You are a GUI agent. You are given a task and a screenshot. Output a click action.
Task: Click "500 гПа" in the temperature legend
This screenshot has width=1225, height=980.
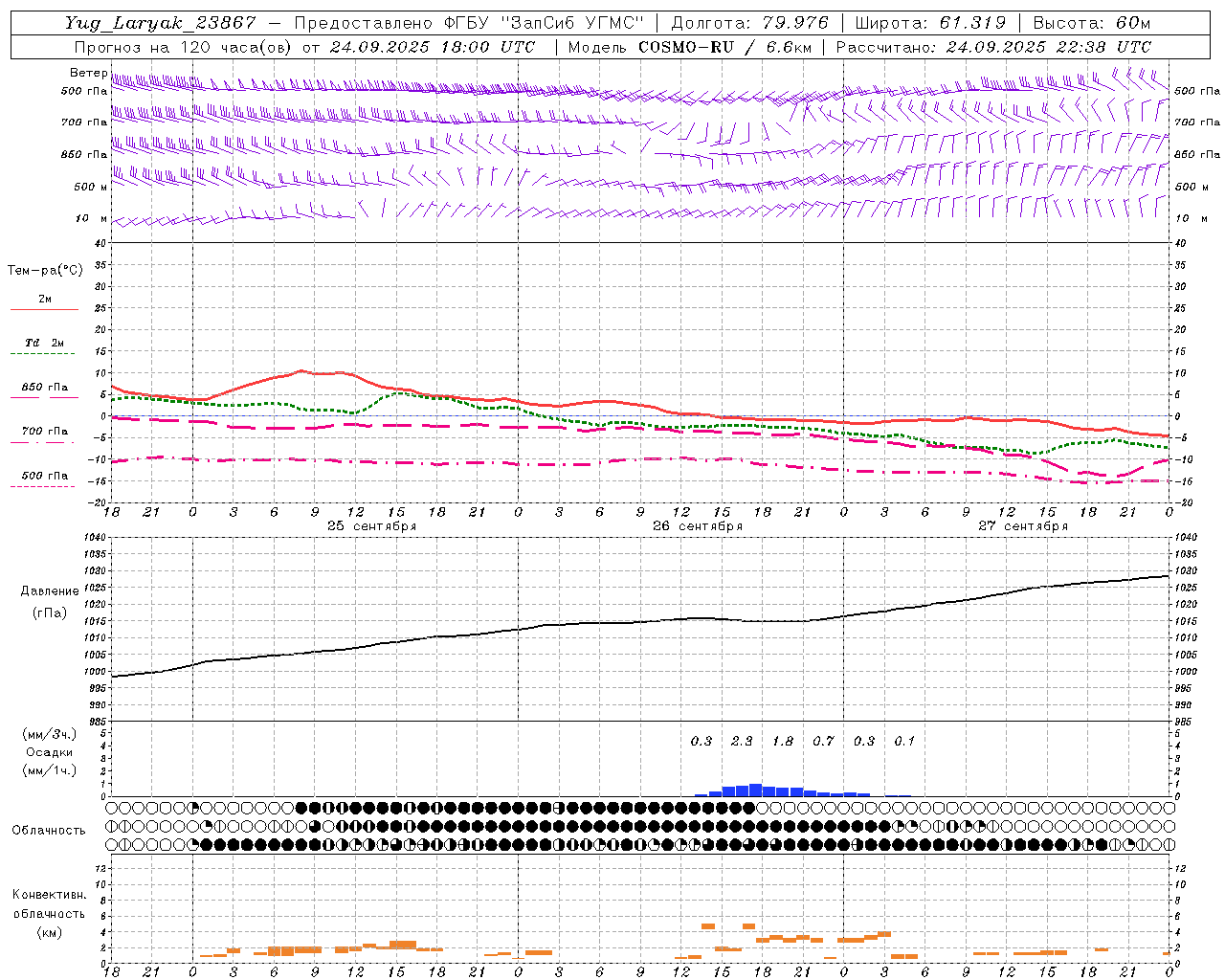(x=44, y=476)
